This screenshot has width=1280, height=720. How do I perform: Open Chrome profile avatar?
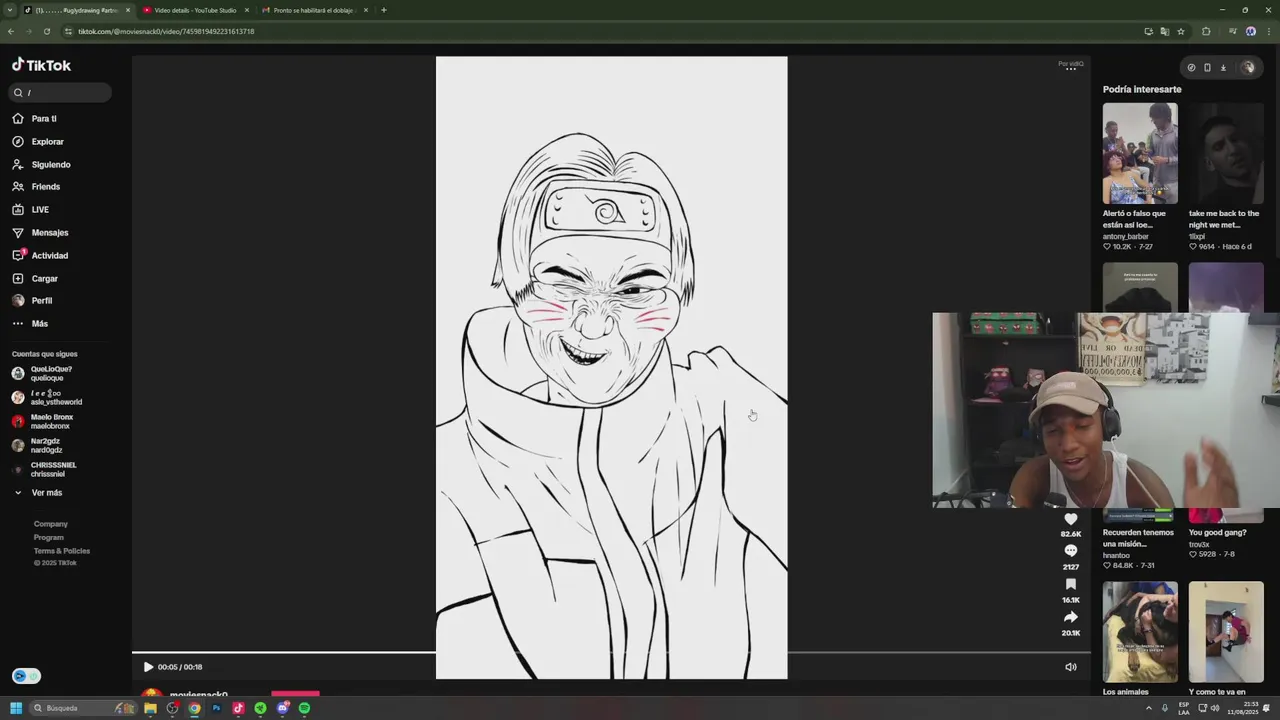(1250, 31)
